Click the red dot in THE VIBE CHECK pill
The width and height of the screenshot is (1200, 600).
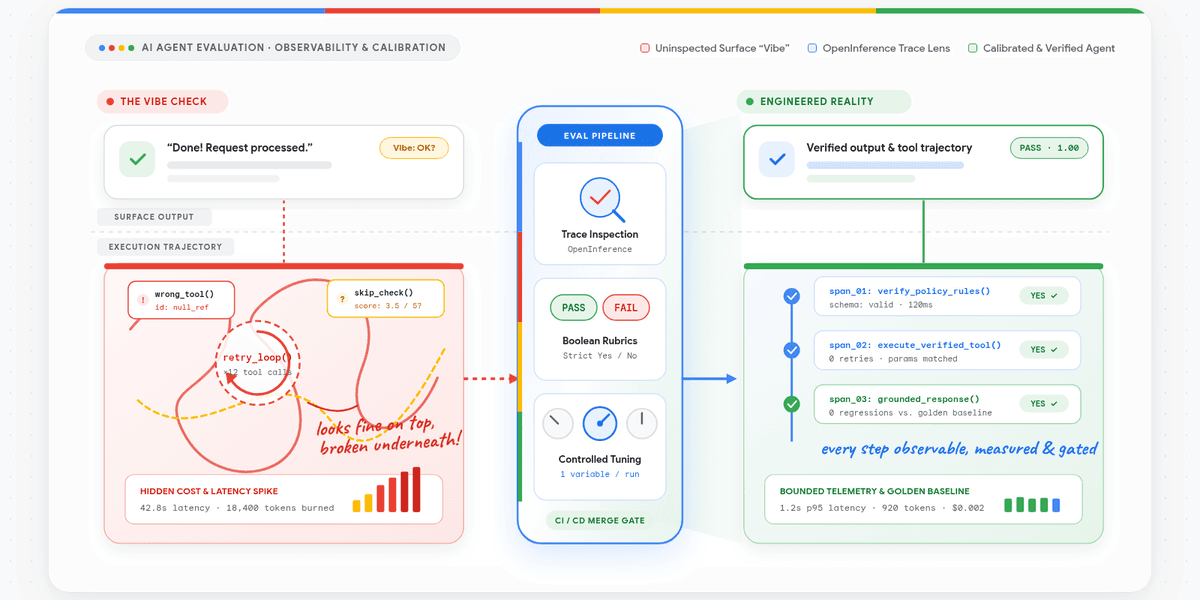pos(110,102)
